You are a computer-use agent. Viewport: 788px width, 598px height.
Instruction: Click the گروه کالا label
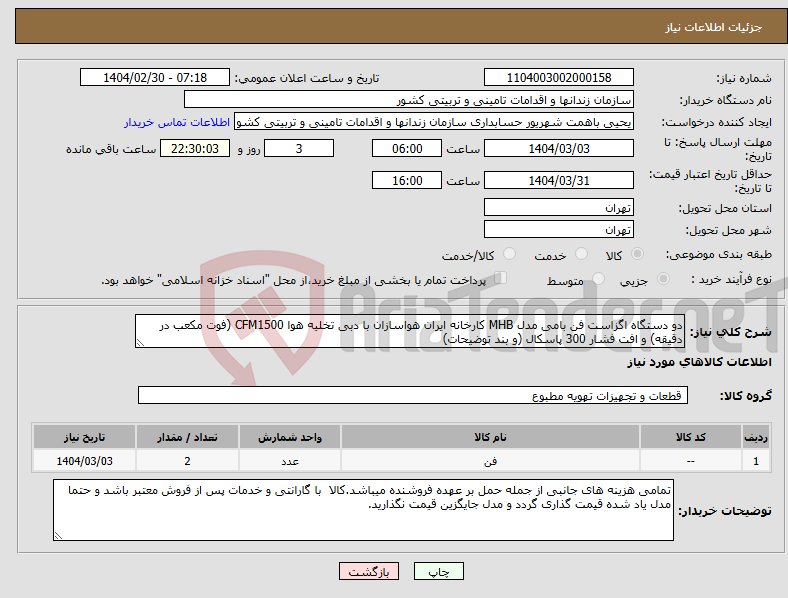point(746,395)
